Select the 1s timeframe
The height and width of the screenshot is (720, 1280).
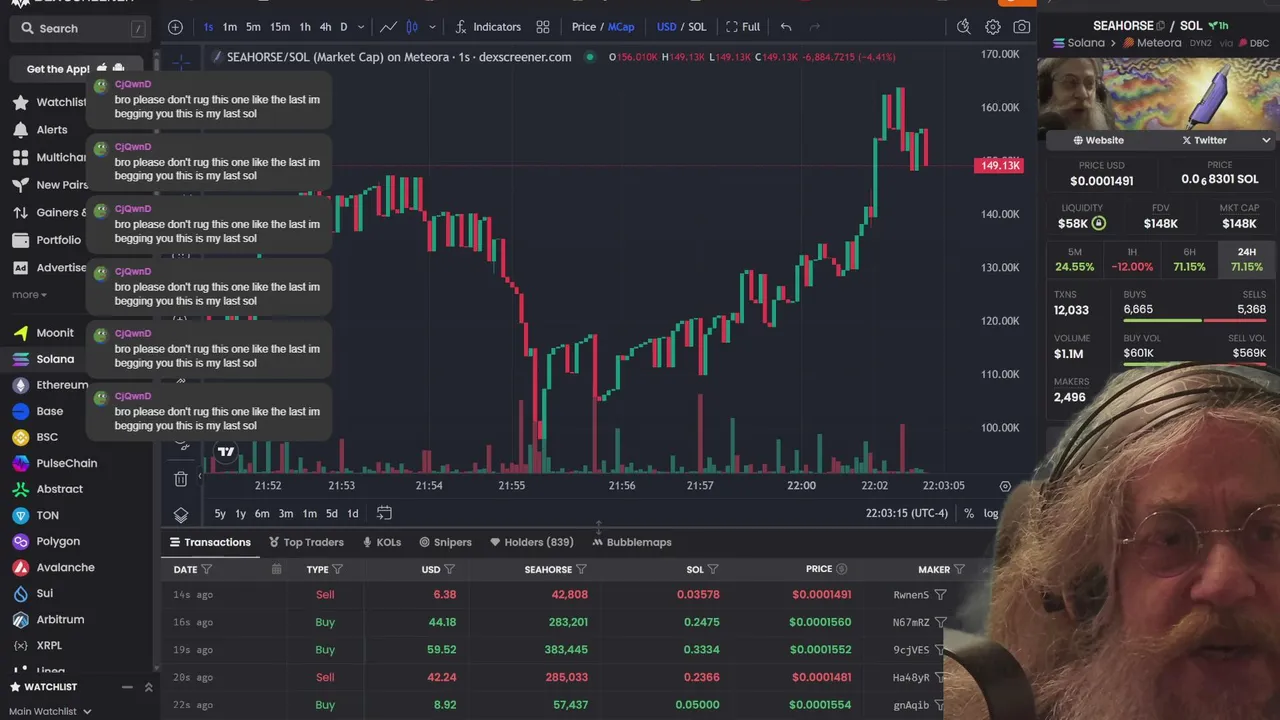[x=208, y=27]
